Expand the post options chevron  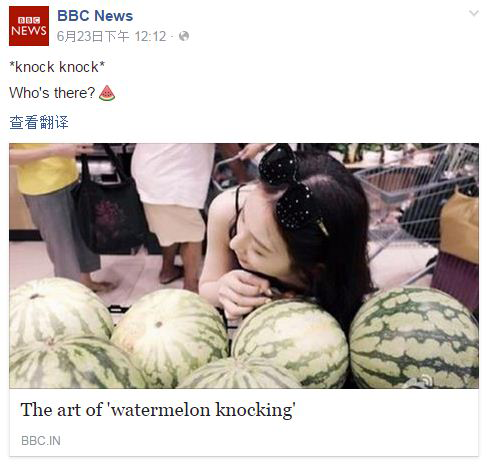474,13
